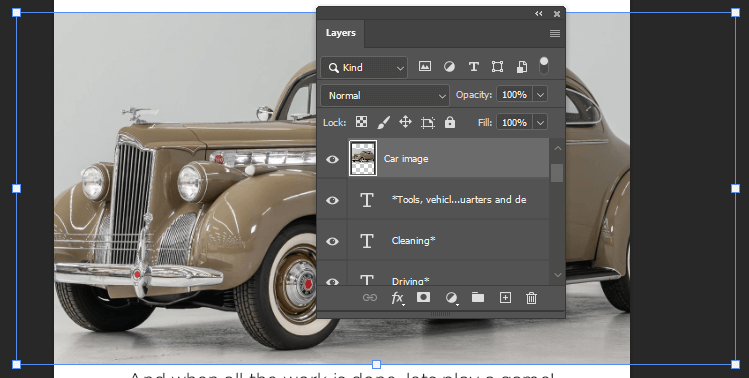Toggle the layer filtering switch
The height and width of the screenshot is (378, 749).
pos(544,65)
